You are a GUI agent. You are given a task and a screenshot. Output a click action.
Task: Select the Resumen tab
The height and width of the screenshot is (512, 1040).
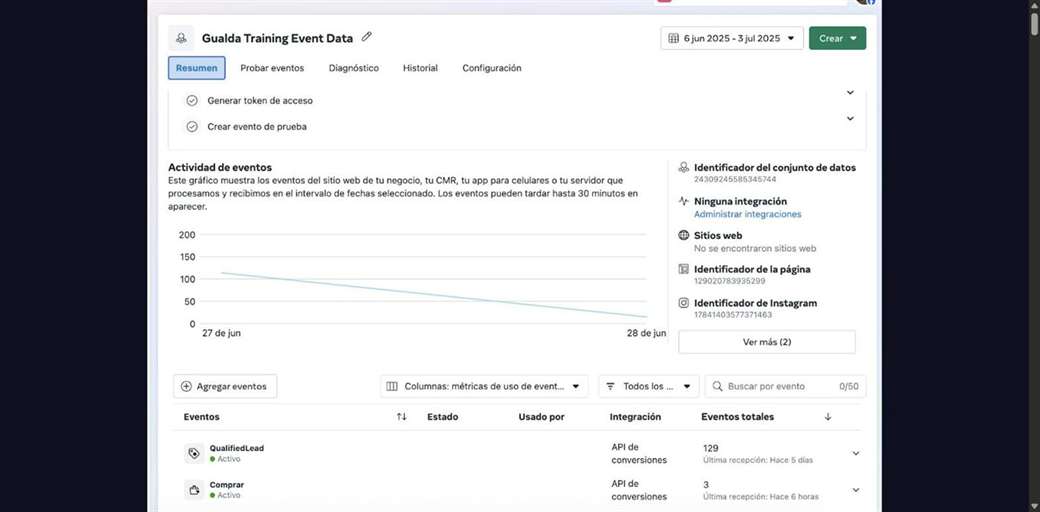coord(196,68)
